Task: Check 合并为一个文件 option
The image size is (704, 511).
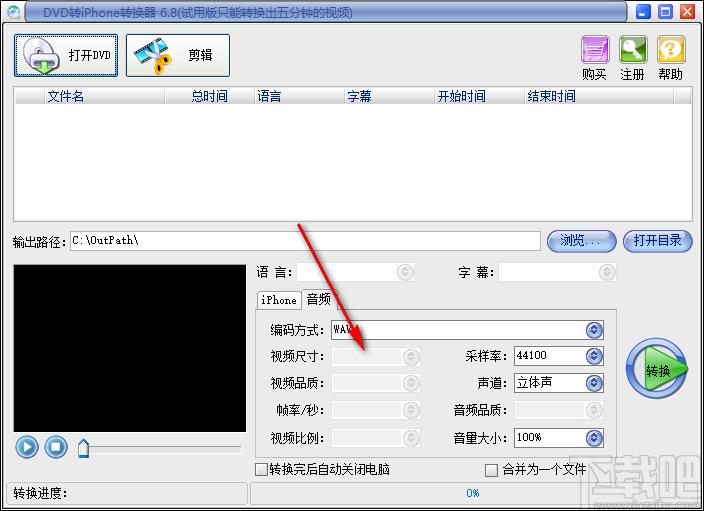Action: pos(491,470)
